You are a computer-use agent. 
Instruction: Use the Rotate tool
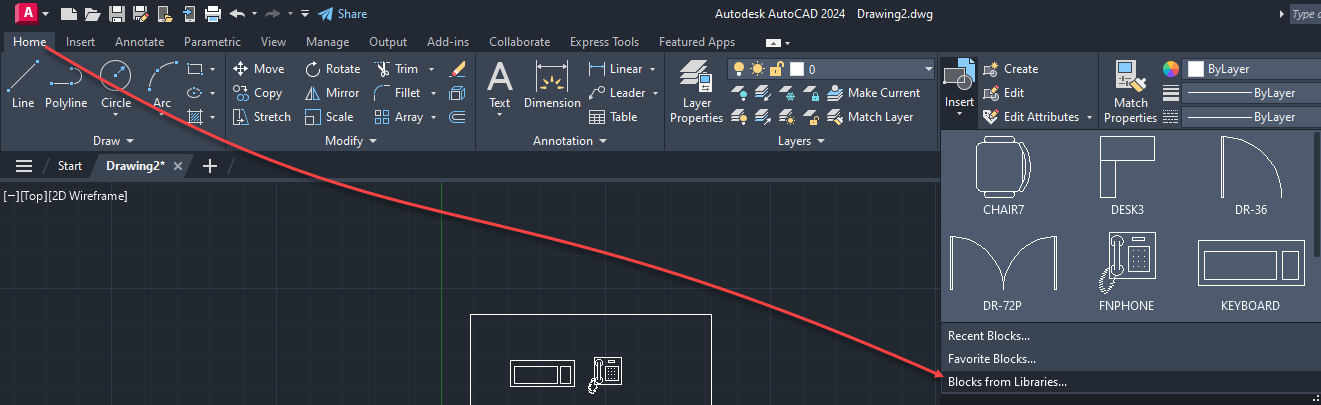(332, 69)
